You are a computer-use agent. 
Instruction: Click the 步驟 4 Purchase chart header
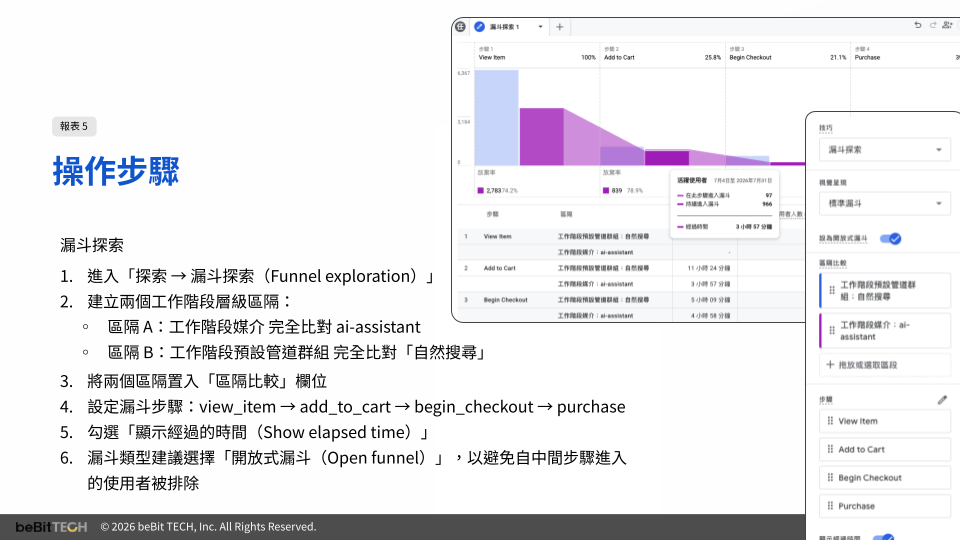pyautogui.click(x=906, y=53)
